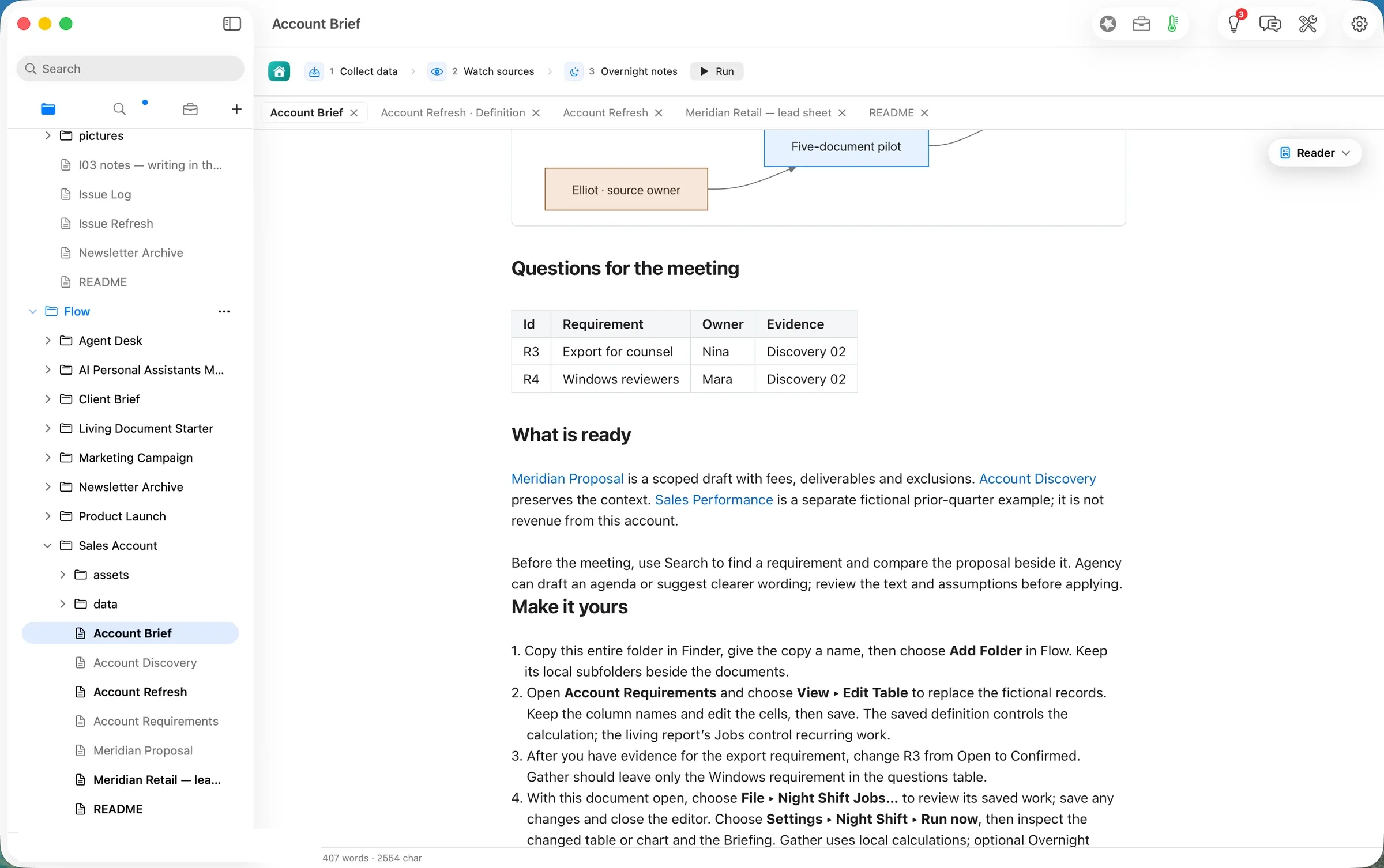1384x868 pixels.
Task: Expand the assets folder
Action: tap(62, 575)
